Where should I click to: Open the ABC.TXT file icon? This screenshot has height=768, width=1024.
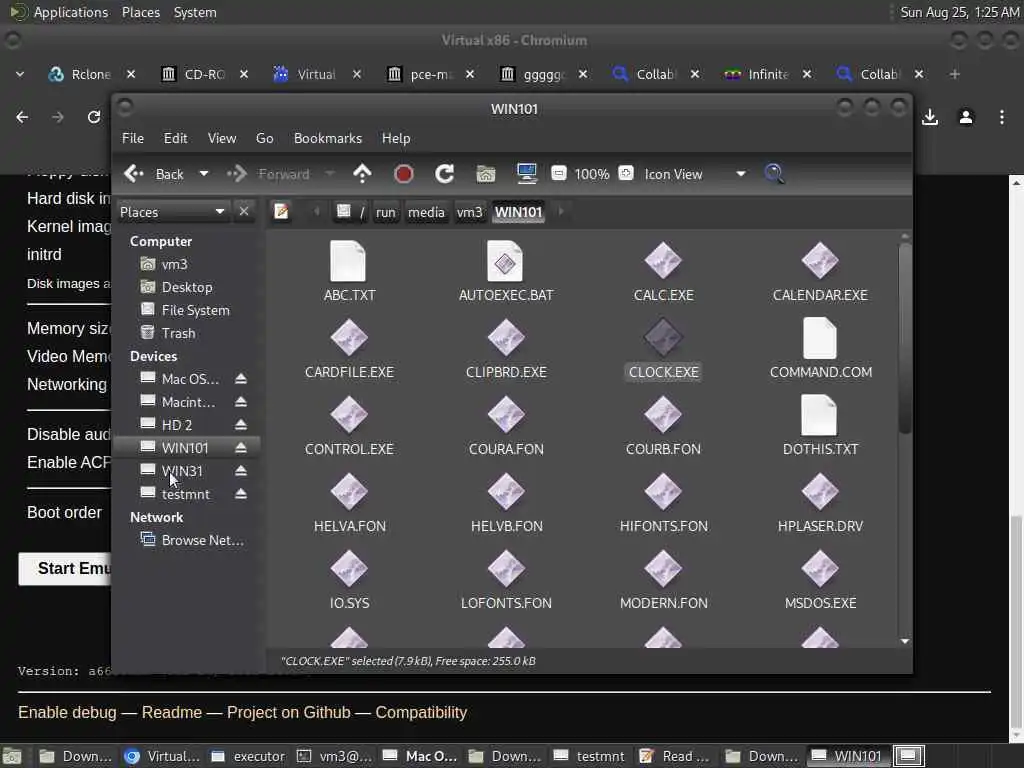(x=348, y=262)
